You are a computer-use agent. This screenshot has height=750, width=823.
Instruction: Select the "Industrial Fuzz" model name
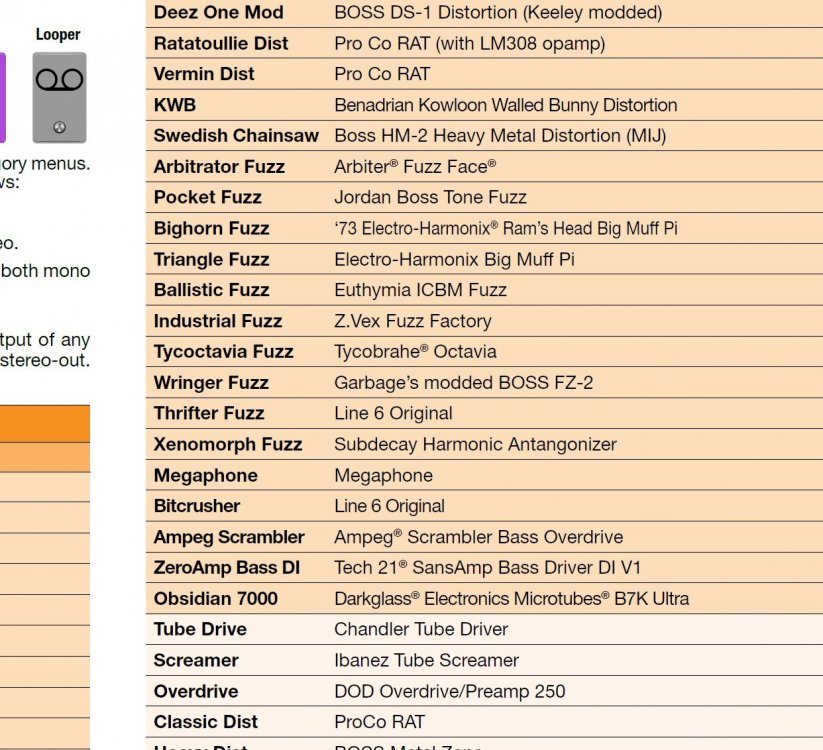[217, 321]
